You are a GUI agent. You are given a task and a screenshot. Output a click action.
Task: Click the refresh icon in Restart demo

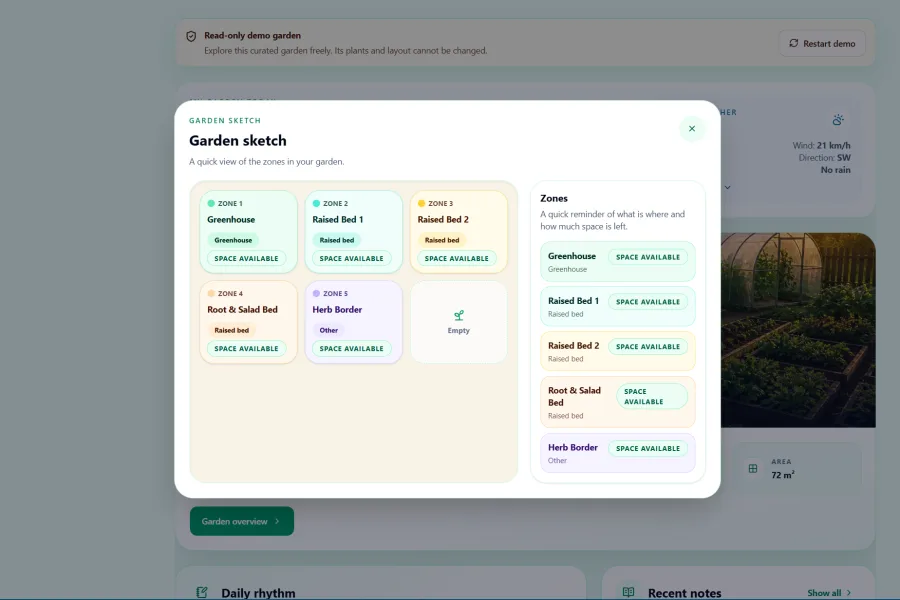794,43
